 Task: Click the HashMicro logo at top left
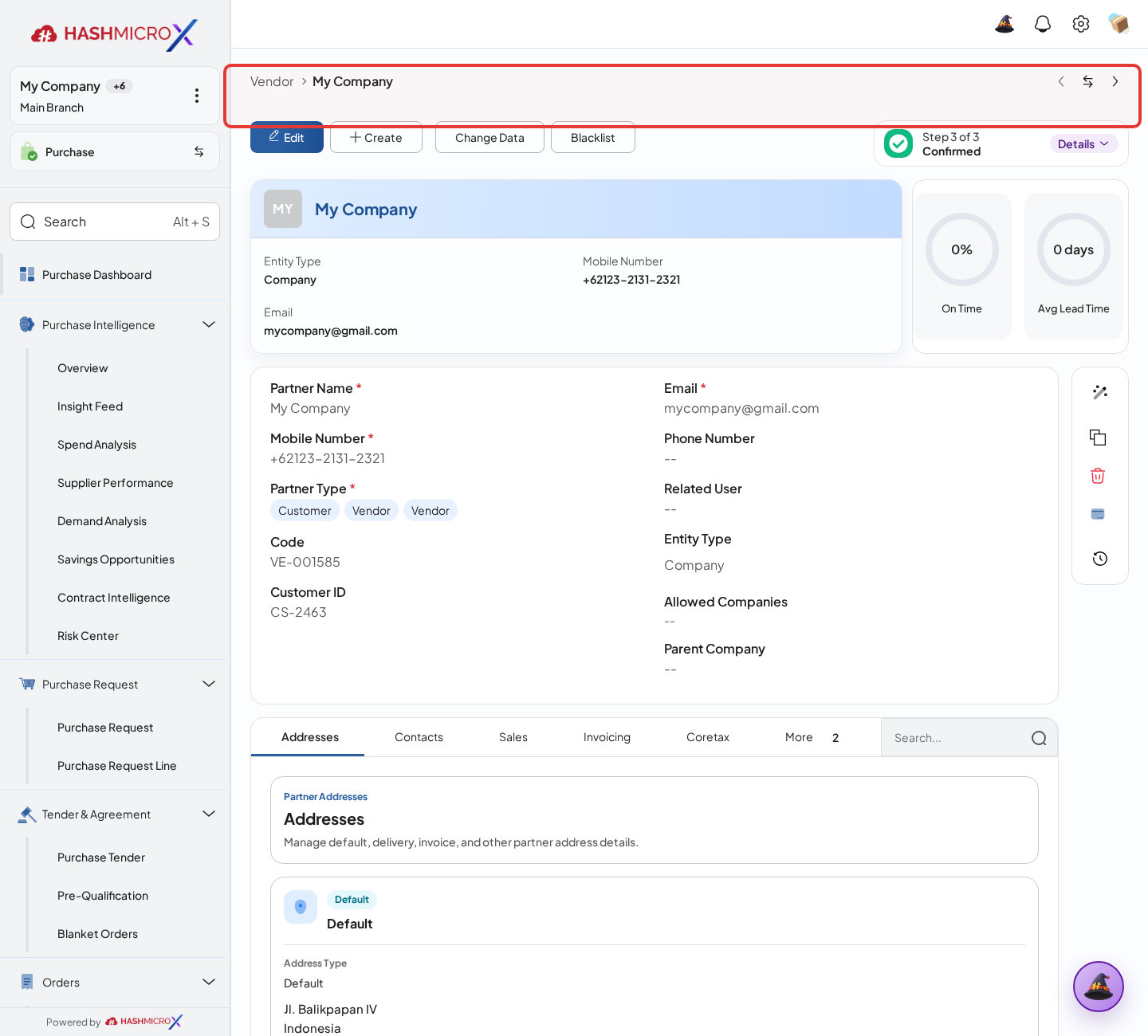[115, 34]
